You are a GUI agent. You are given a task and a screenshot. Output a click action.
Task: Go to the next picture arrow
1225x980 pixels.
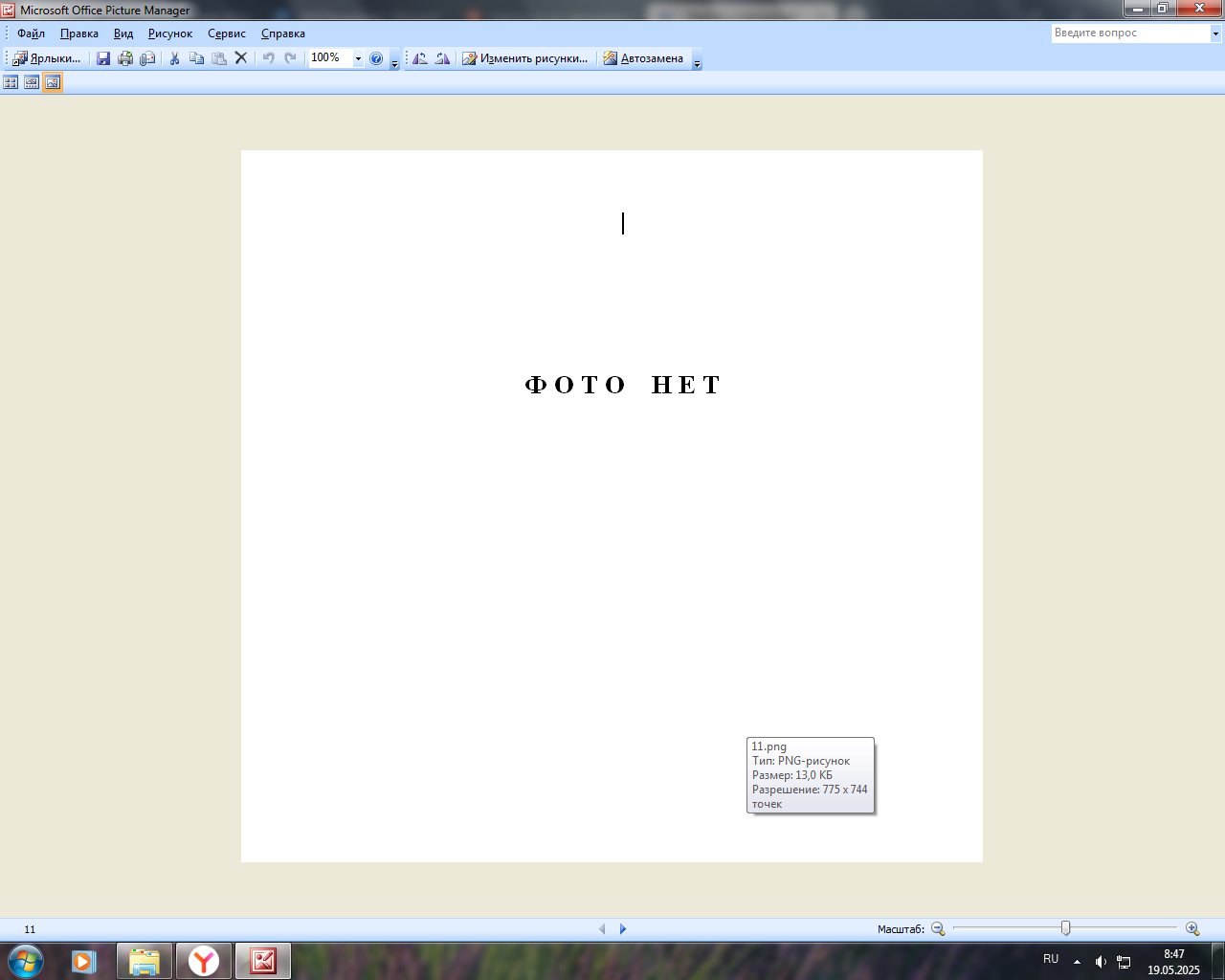point(623,929)
